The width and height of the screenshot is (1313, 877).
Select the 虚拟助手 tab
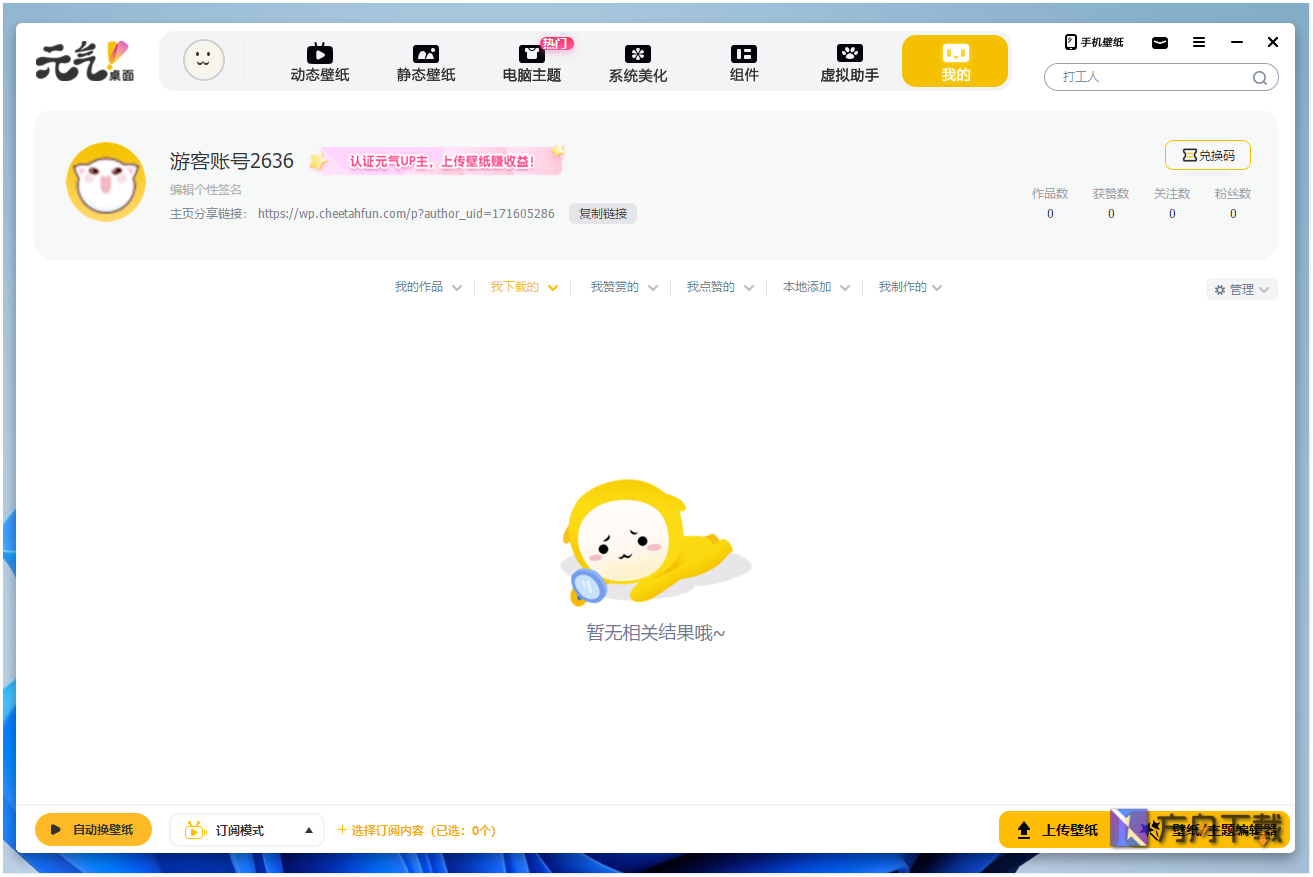point(850,63)
